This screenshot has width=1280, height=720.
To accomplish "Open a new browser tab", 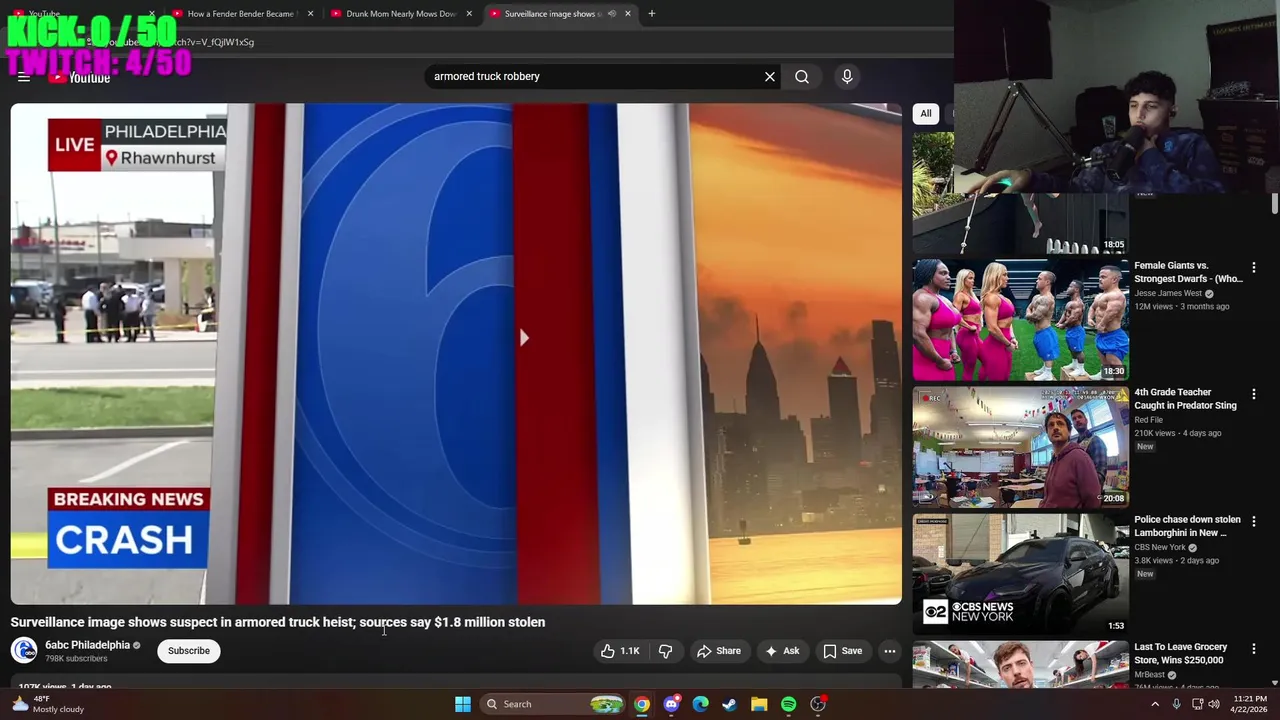I will pyautogui.click(x=651, y=14).
